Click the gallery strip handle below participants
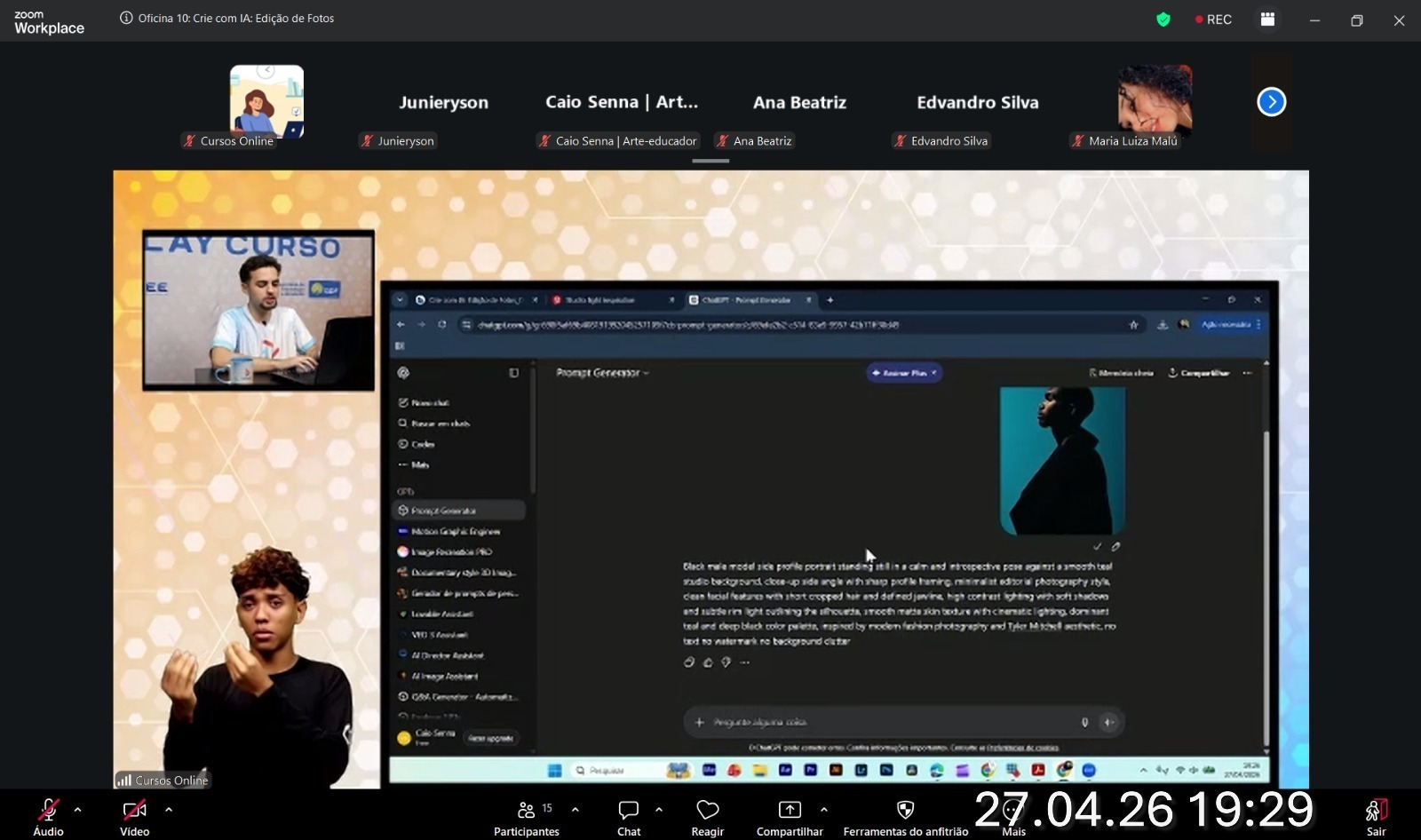This screenshot has width=1421, height=840. pos(710,161)
